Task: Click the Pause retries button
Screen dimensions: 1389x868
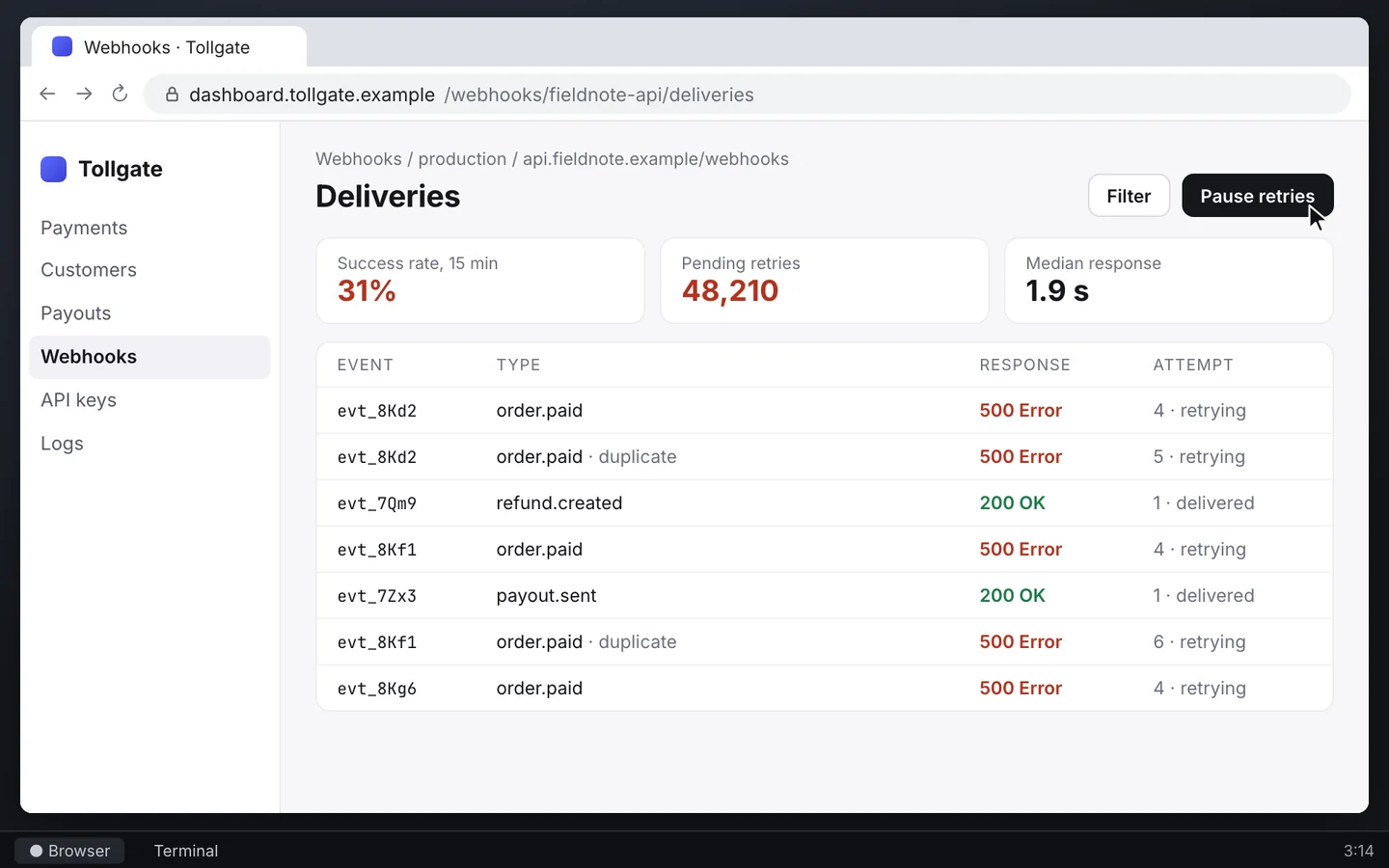Action: pos(1257,196)
